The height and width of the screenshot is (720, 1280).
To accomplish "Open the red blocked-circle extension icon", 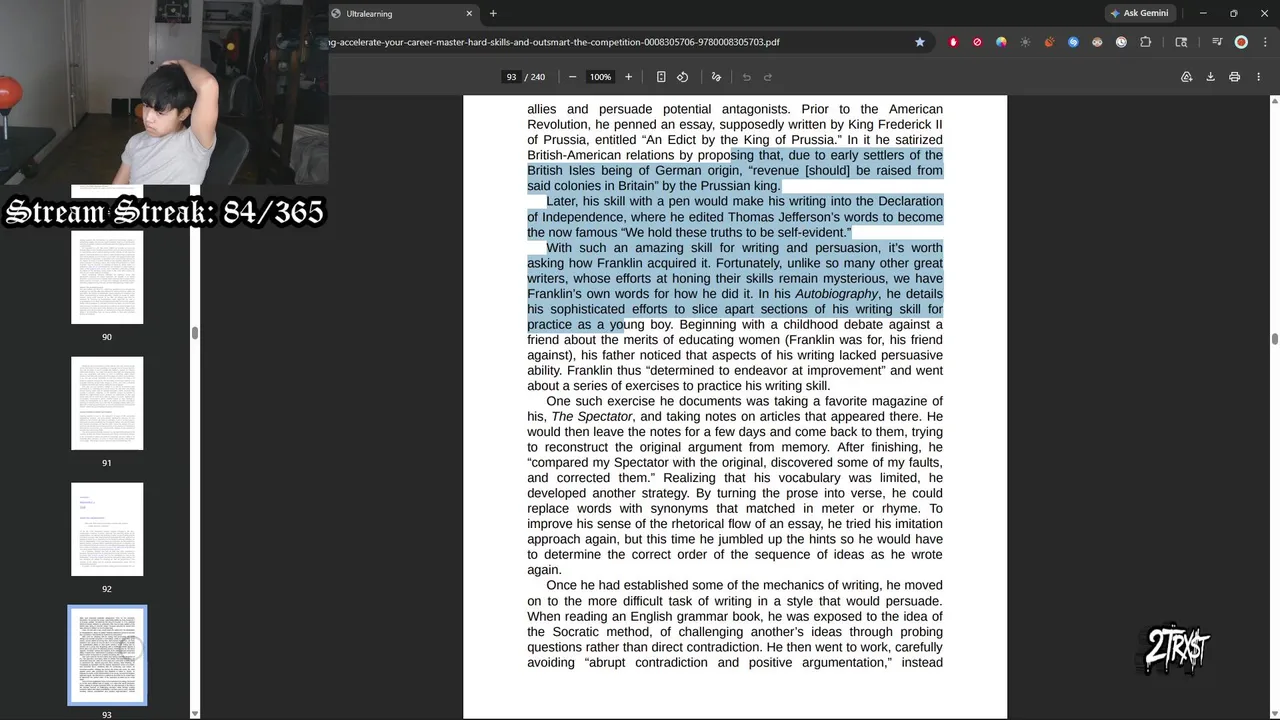I will pos(977,42).
